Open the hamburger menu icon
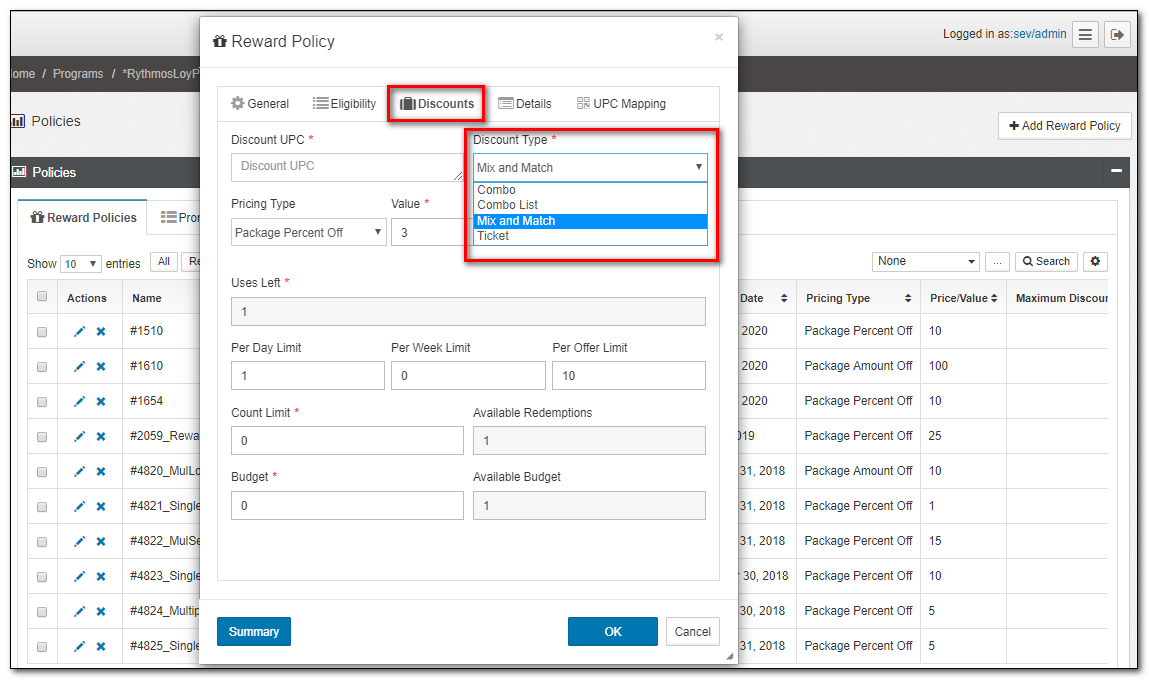Viewport: 1149px width, 680px height. coord(1086,34)
